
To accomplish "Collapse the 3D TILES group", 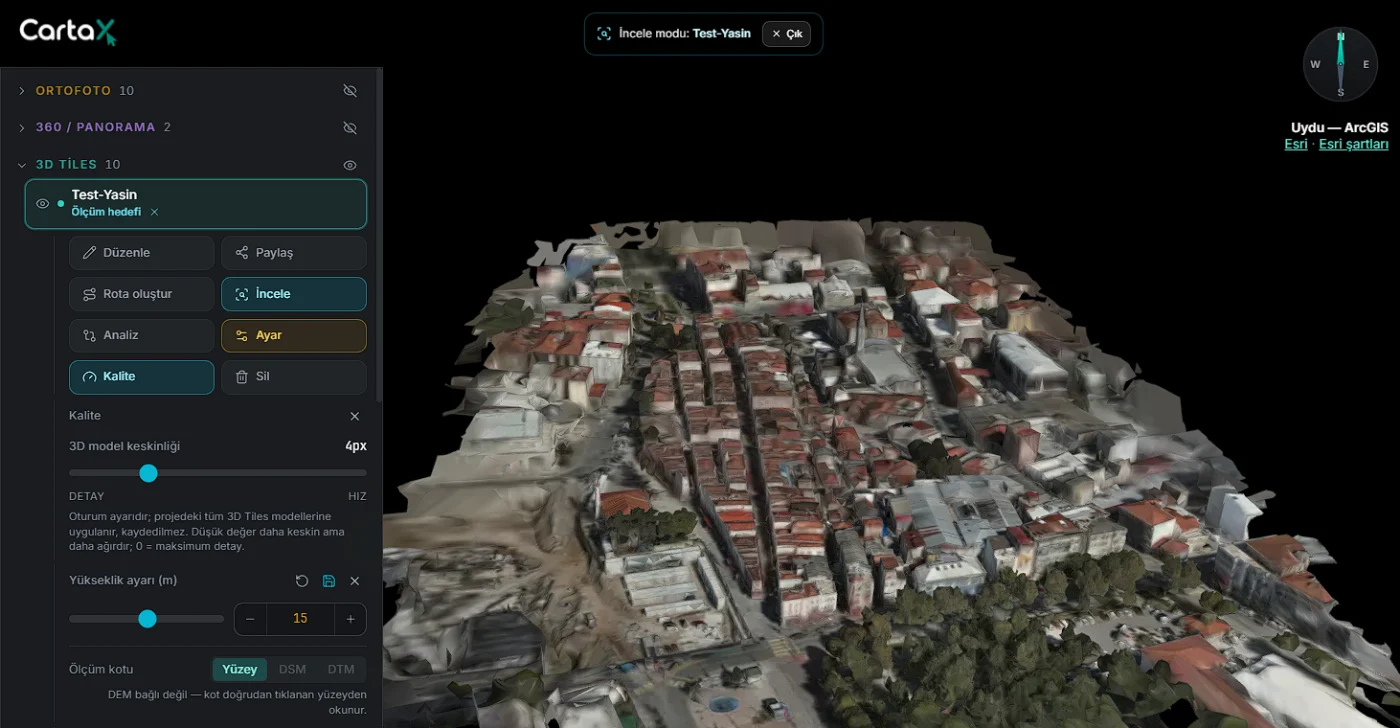I will (22, 165).
